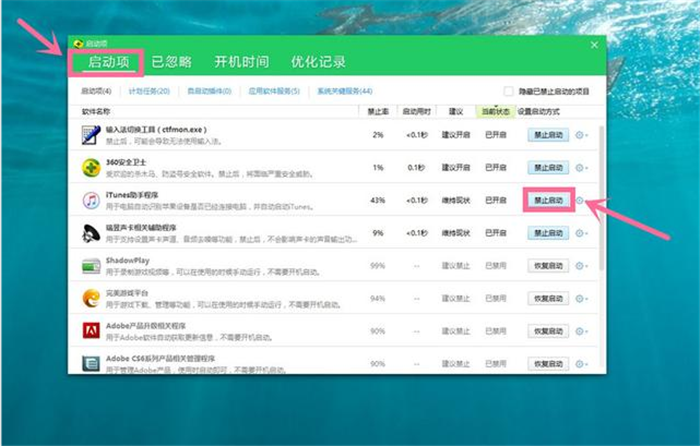Viewport: 700px width, 446px height.
Task: Click the 完美游戏平台 orange icon
Action: (91, 298)
